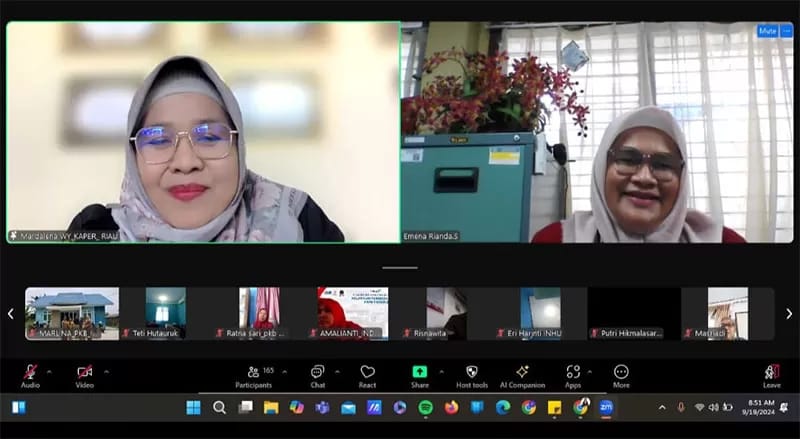
Task: Click the Mardalena WY_KAPER_RIAU name label
Action: pos(64,236)
